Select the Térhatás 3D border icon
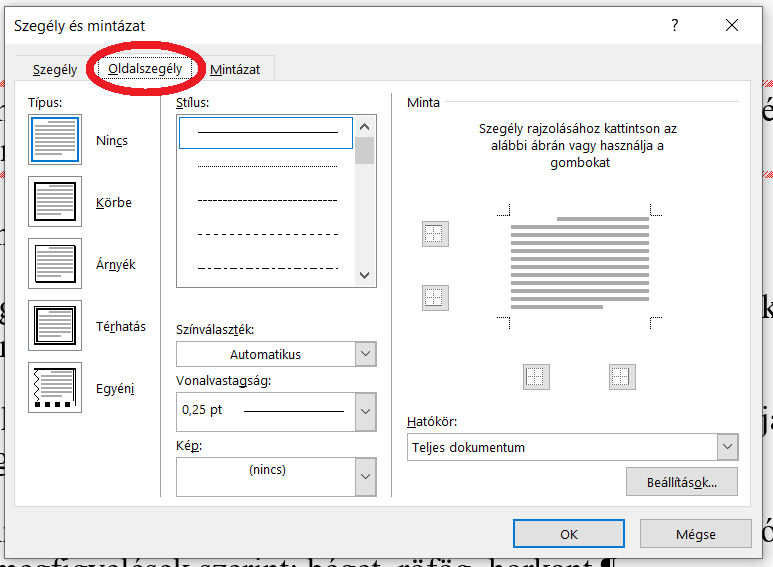This screenshot has width=773, height=567. coord(54,326)
